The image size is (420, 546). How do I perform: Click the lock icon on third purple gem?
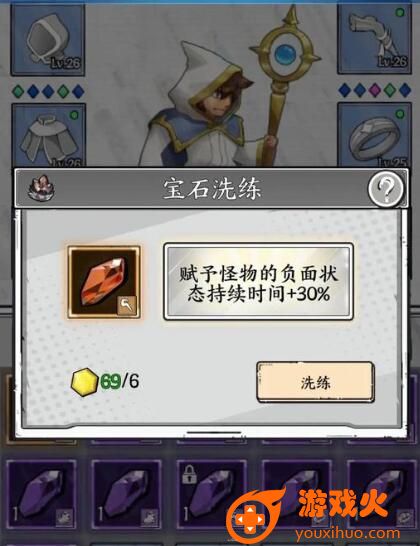point(189,475)
